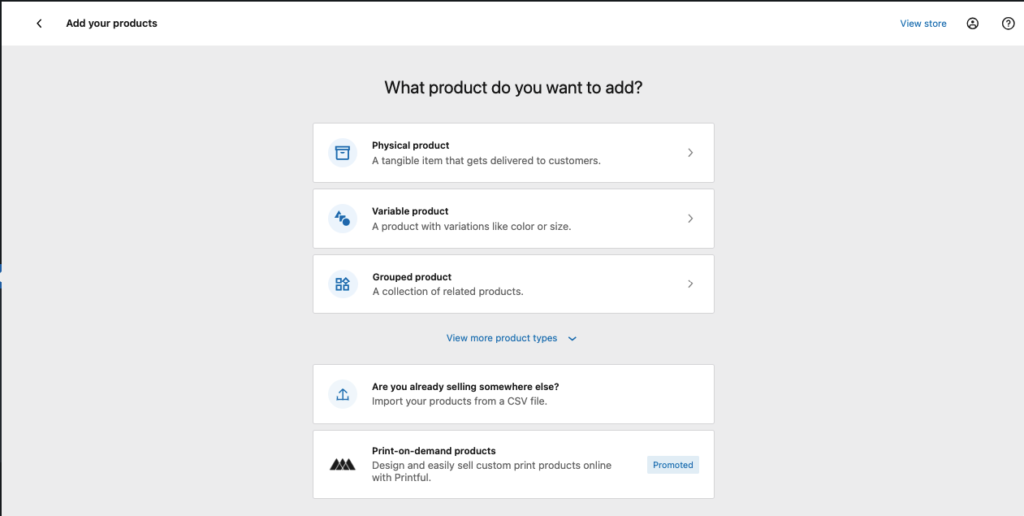
Task: Expand the View more product types chevron
Action: (x=572, y=339)
